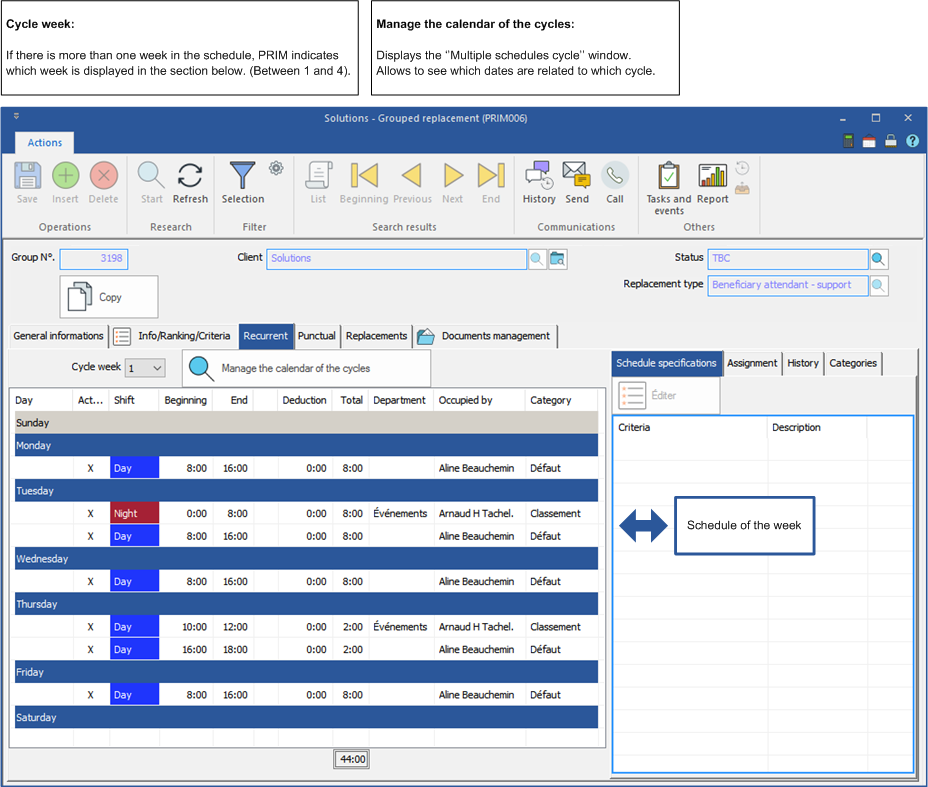Select the Saturday day header row

tap(307, 717)
